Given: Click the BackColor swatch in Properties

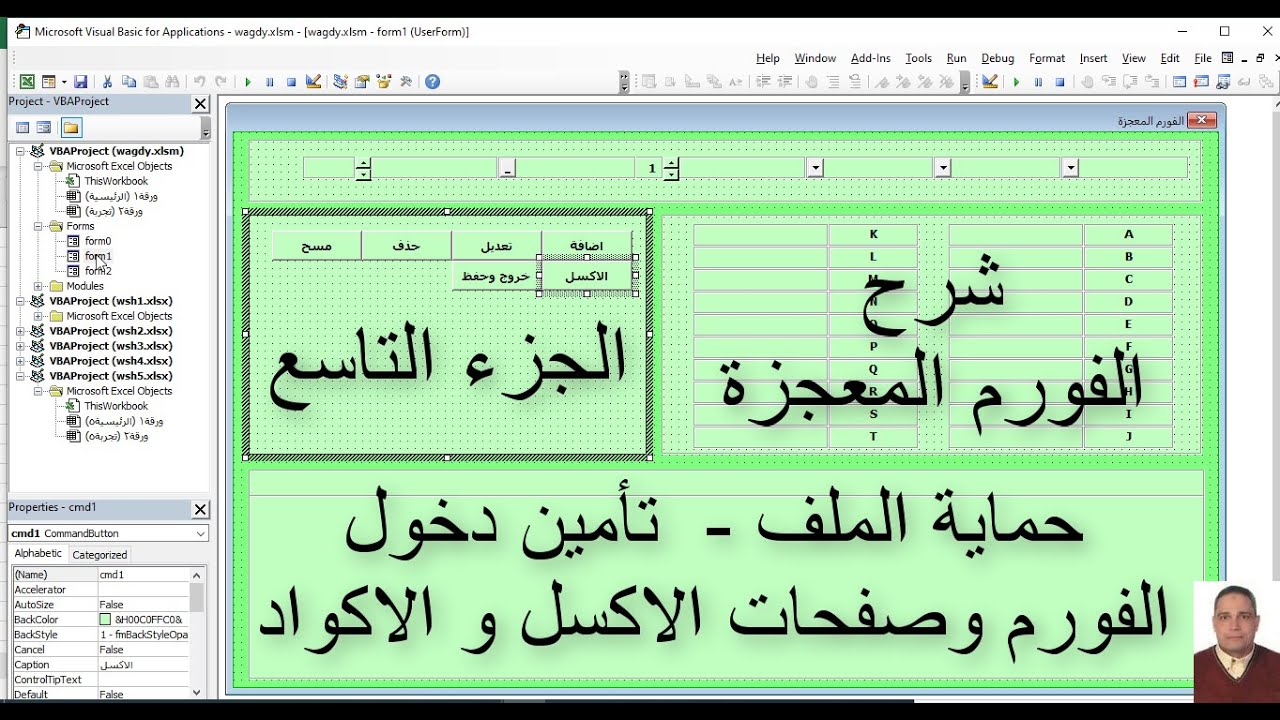Looking at the screenshot, I should [105, 620].
